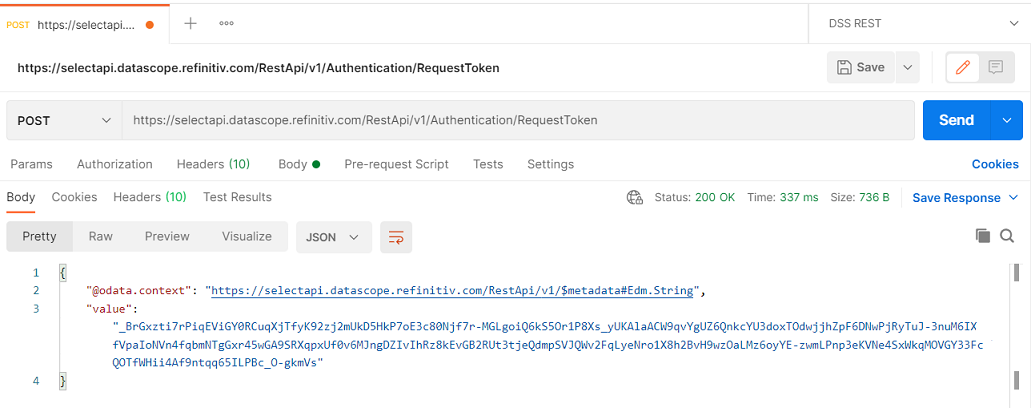
Task: Open tab options three-dot menu
Action: [227, 24]
